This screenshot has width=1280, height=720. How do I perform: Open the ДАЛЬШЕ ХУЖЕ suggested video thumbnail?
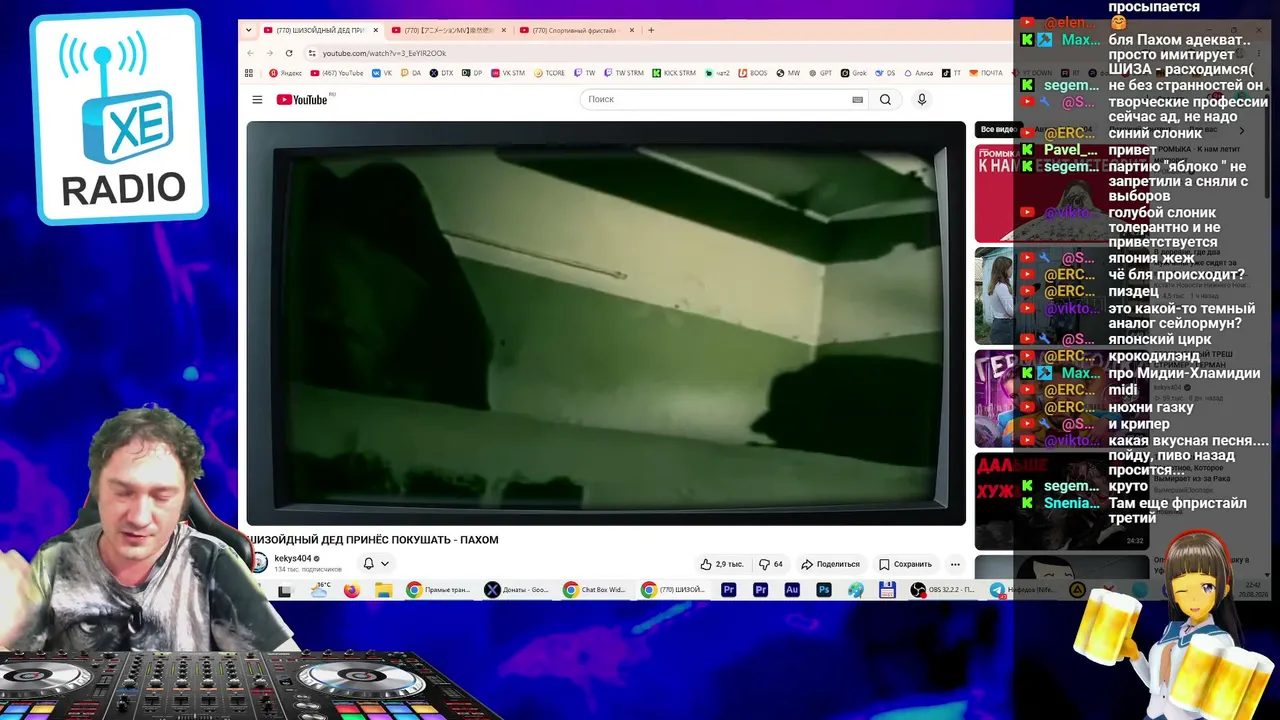point(1061,500)
